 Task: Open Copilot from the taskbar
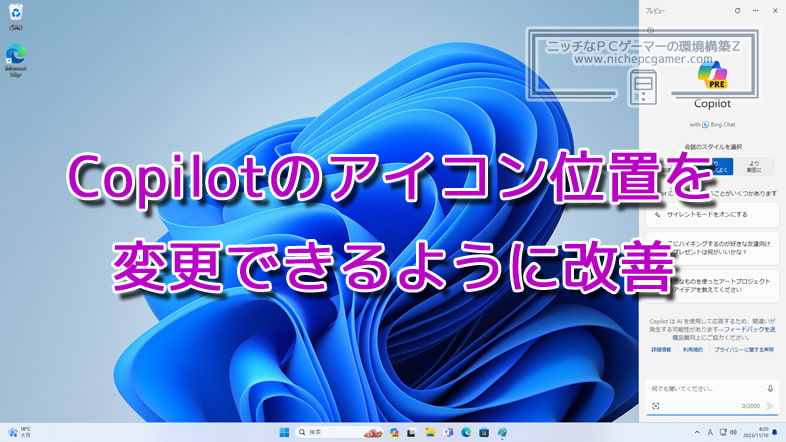(394, 432)
